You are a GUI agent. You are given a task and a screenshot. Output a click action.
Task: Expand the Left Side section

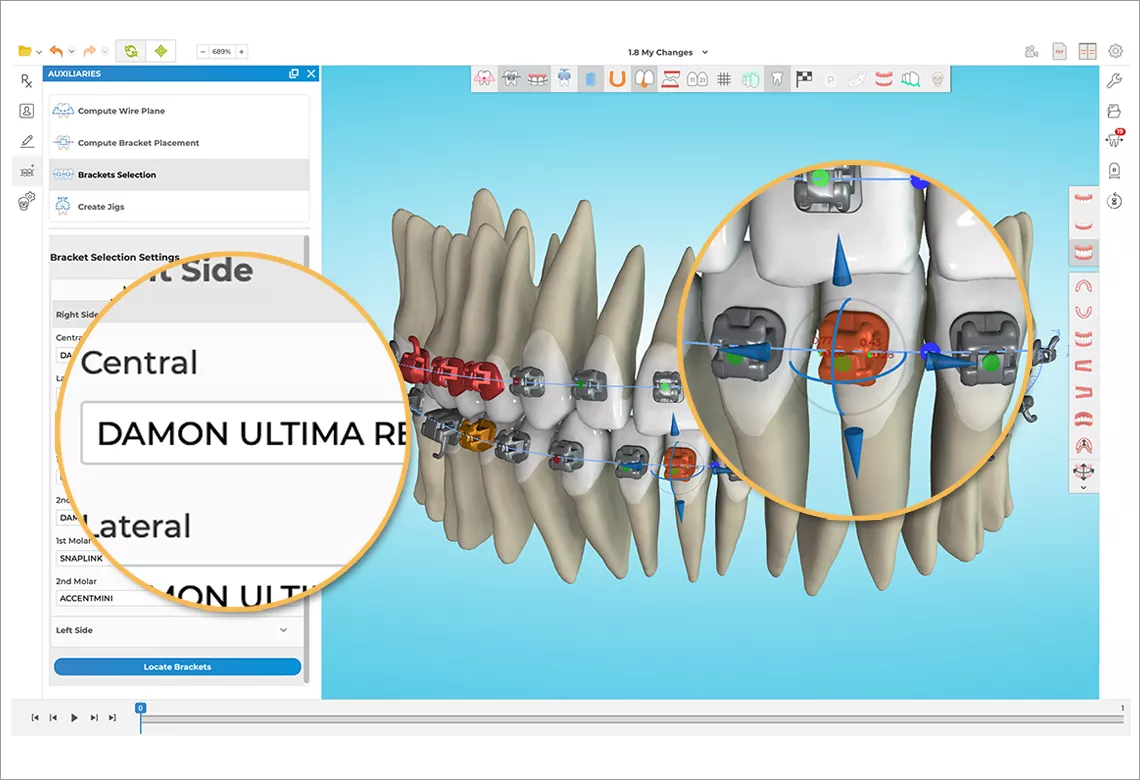283,630
